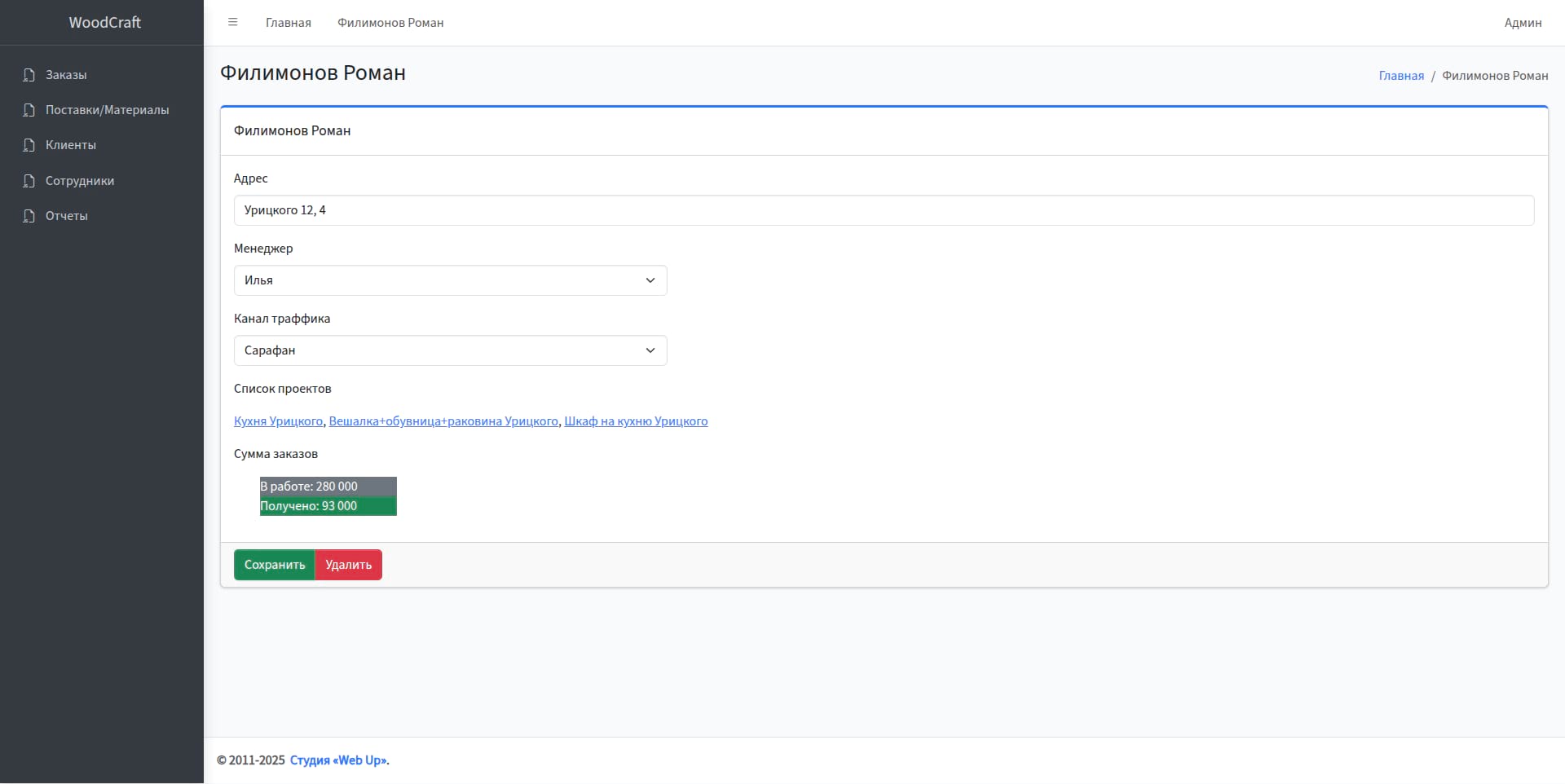Click the Заказы document icon
The height and width of the screenshot is (784, 1565).
coord(29,75)
